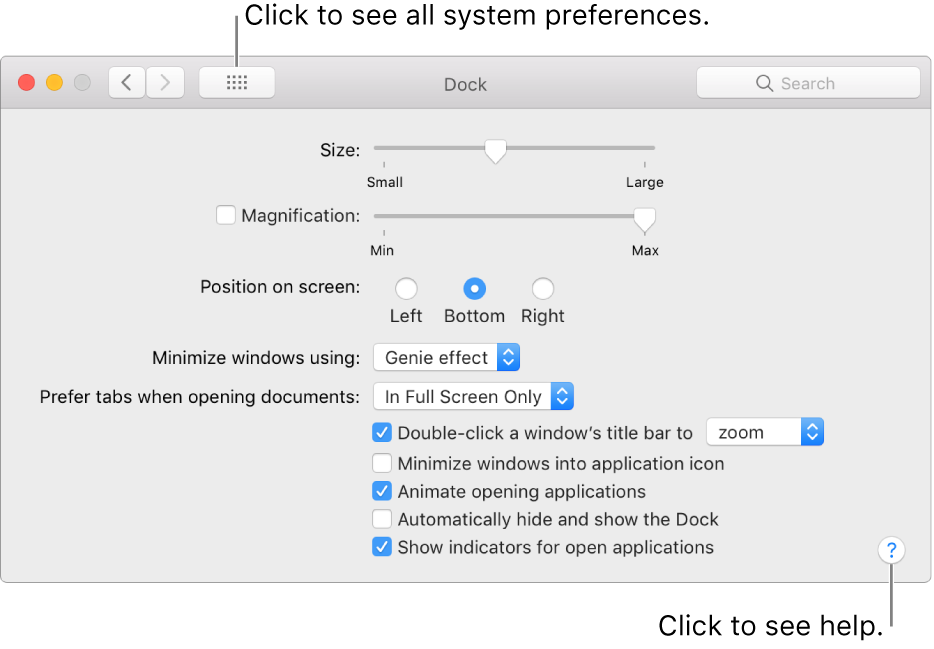Open help with the question mark button

click(891, 550)
